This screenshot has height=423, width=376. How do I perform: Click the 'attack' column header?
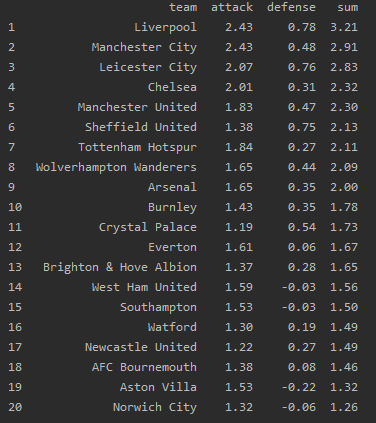pyautogui.click(x=232, y=7)
